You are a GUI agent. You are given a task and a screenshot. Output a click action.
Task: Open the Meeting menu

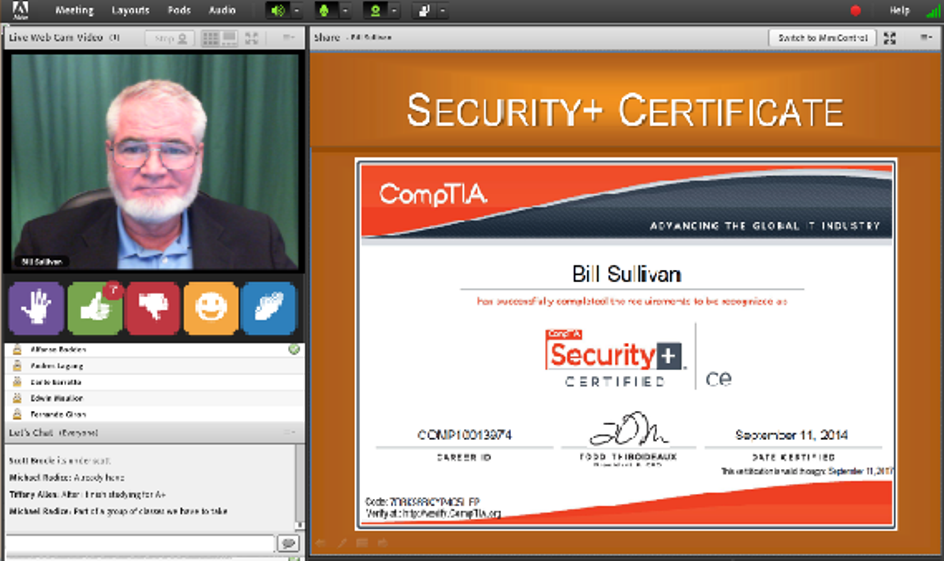(75, 10)
